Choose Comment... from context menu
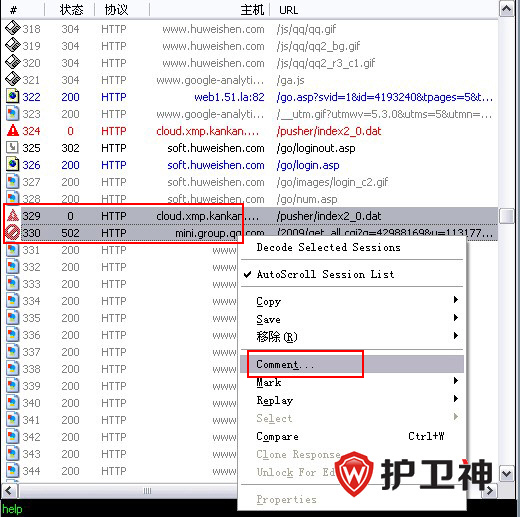This screenshot has width=520, height=517. [x=352, y=364]
